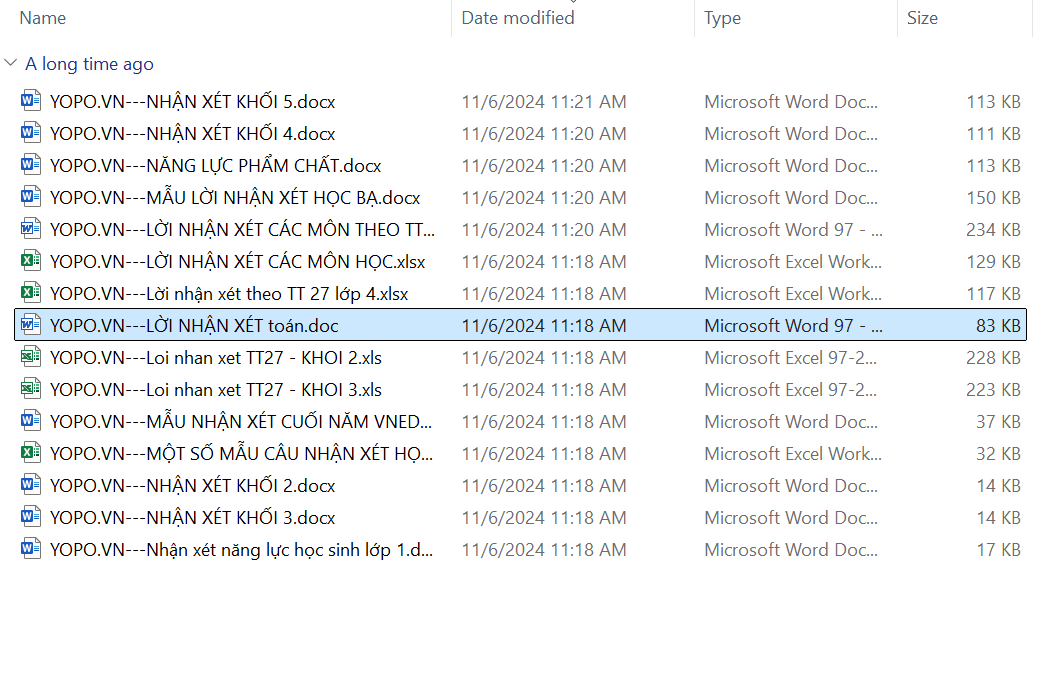1062x697 pixels.
Task: Click Excel icon of TT 27 lớp 4.xlsx
Action: coord(31,294)
